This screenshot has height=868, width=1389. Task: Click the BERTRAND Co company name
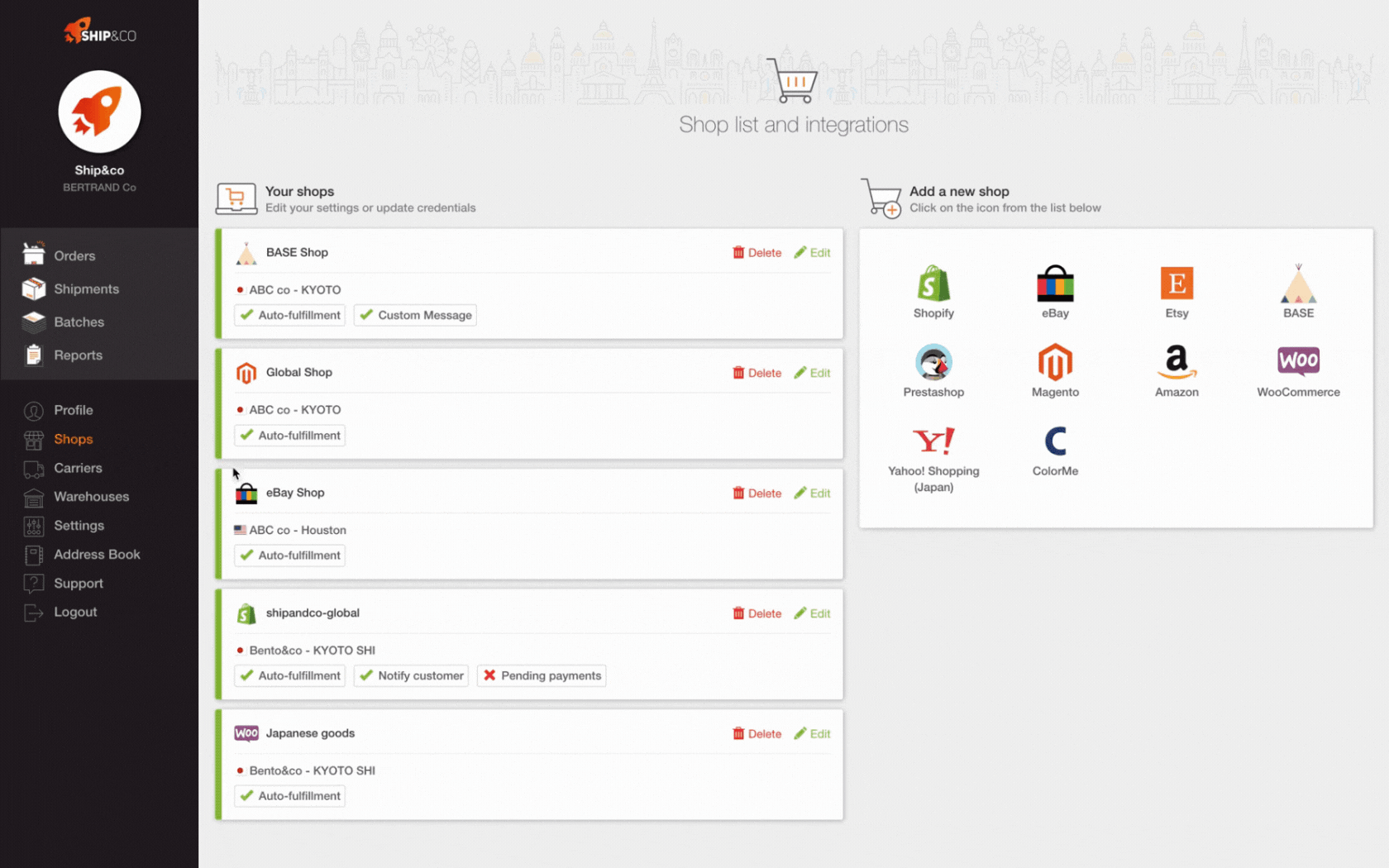click(x=99, y=188)
